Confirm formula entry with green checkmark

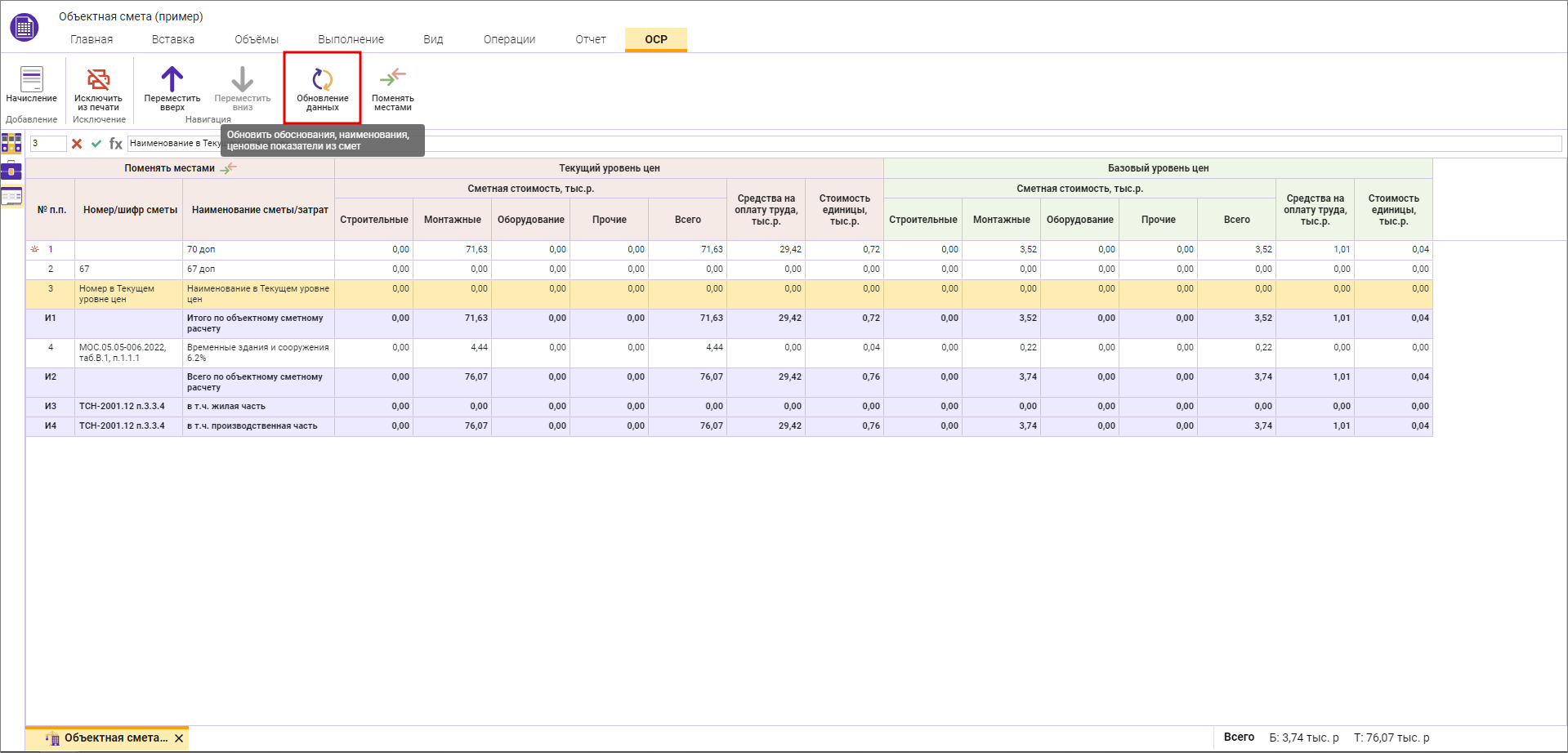pyautogui.click(x=96, y=144)
